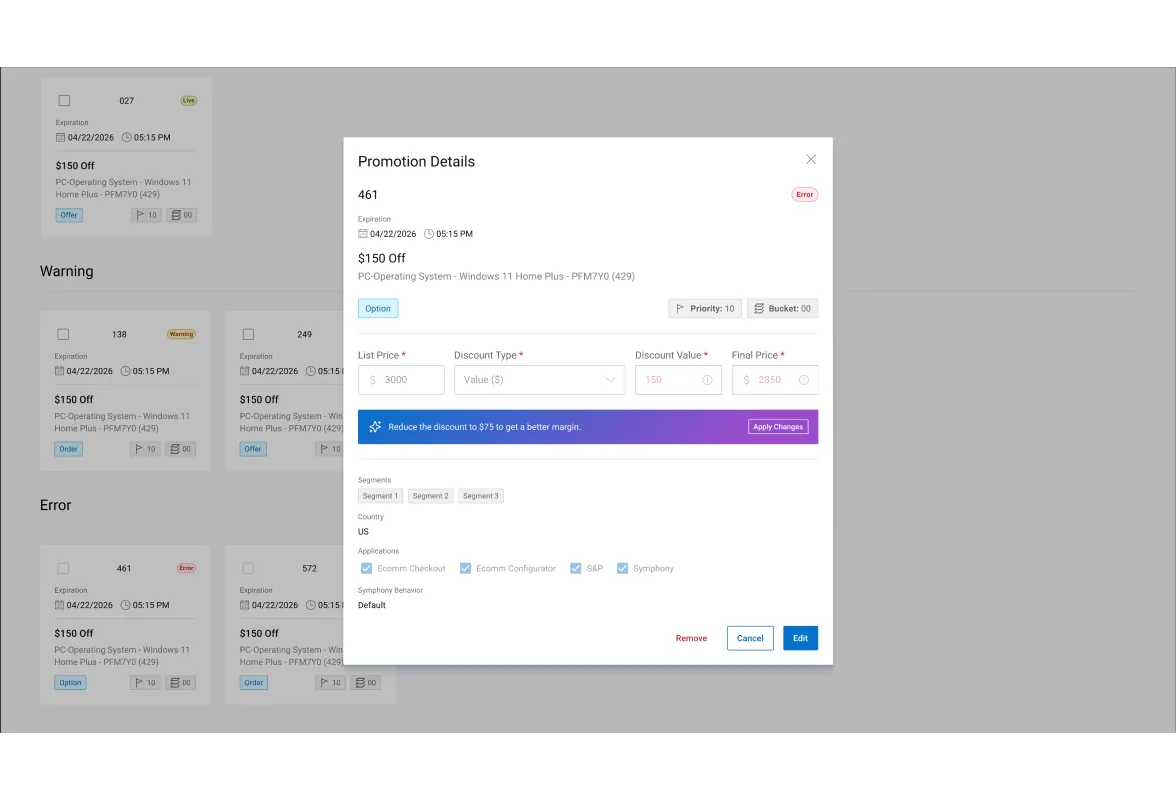Viewport: 1176px width, 800px height.
Task: Click priority flag chip on card 572
Action: (330, 683)
